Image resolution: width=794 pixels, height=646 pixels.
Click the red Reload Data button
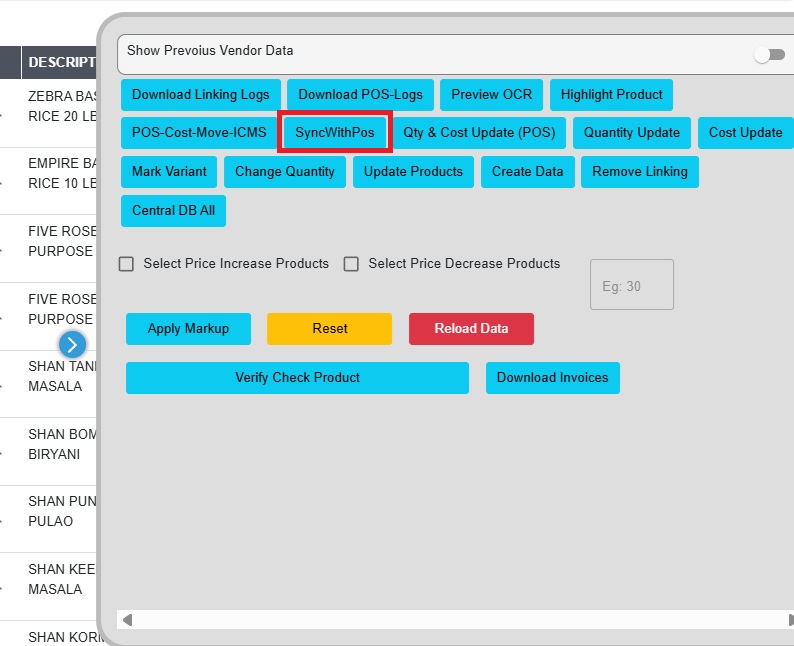471,329
